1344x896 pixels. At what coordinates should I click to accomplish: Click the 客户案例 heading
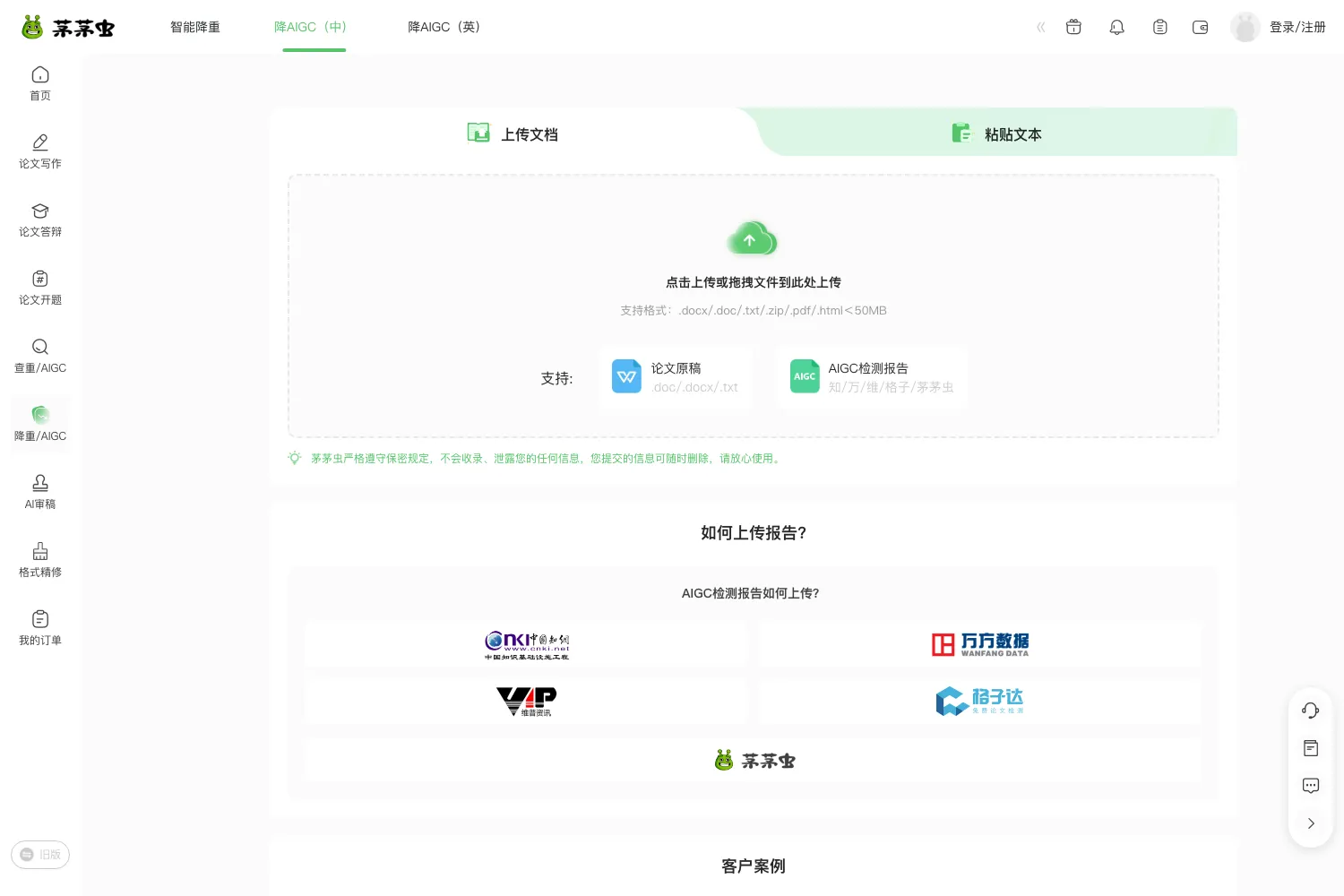tap(754, 866)
